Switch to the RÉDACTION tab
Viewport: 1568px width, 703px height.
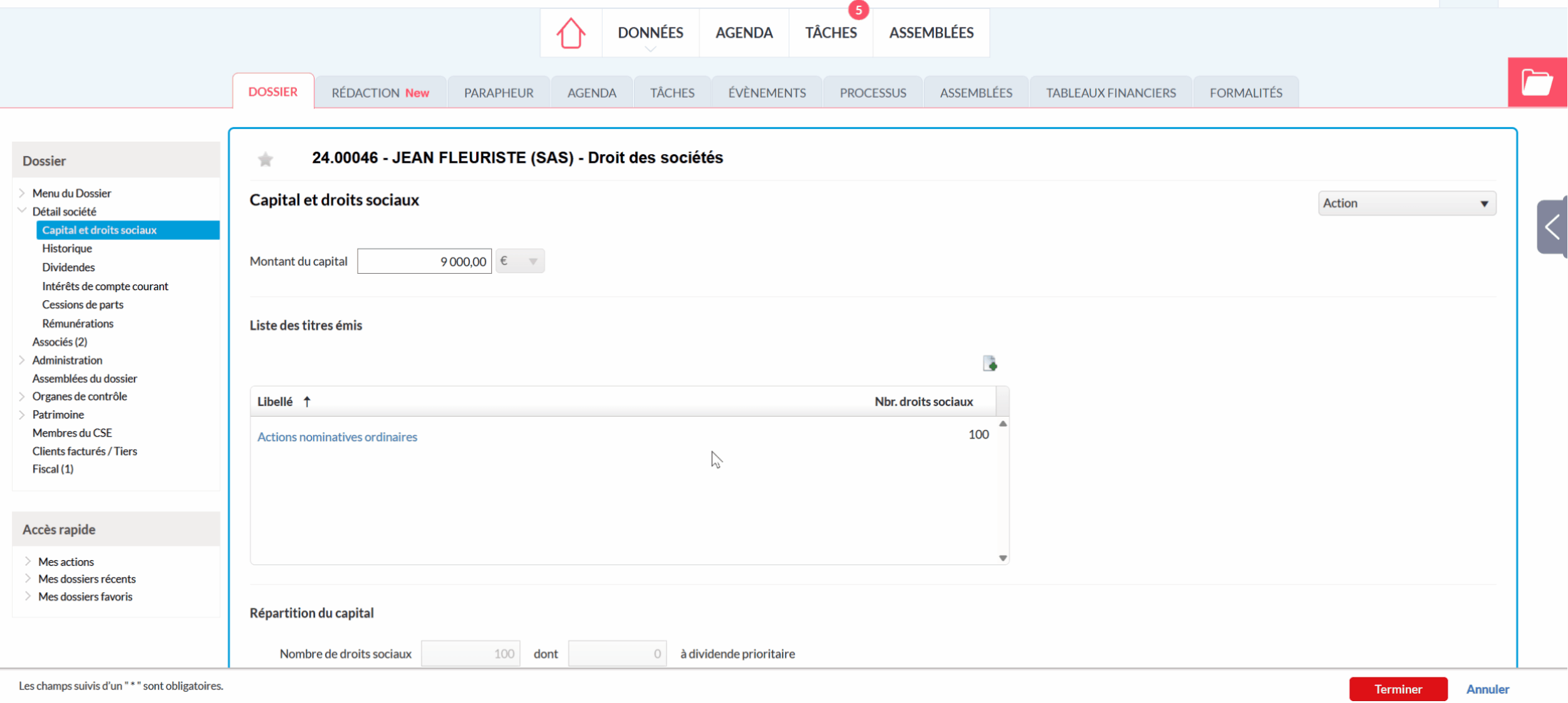click(x=380, y=93)
